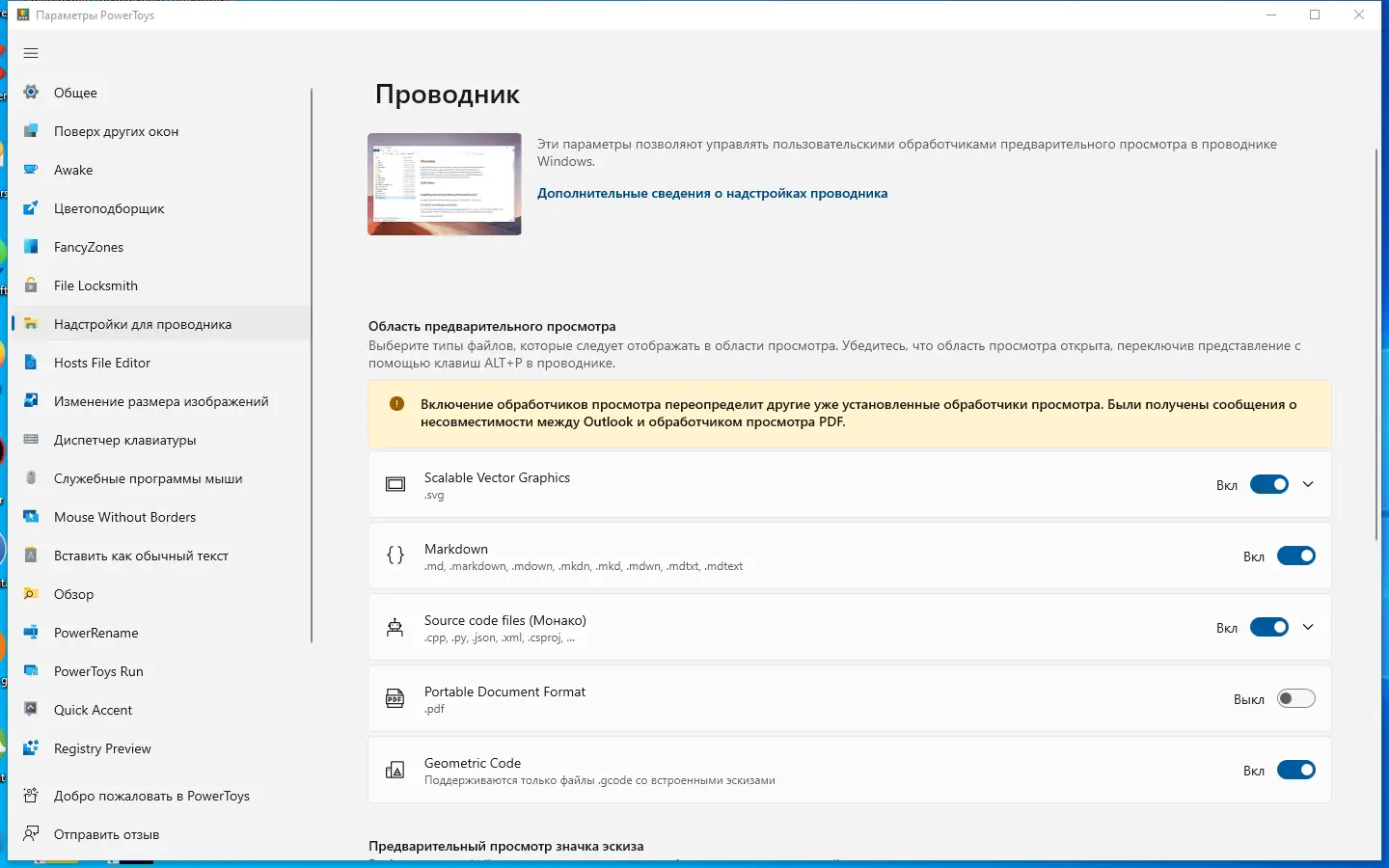Viewport: 1389px width, 868px height.
Task: Click the Markdown curly braces icon
Action: pos(395,556)
